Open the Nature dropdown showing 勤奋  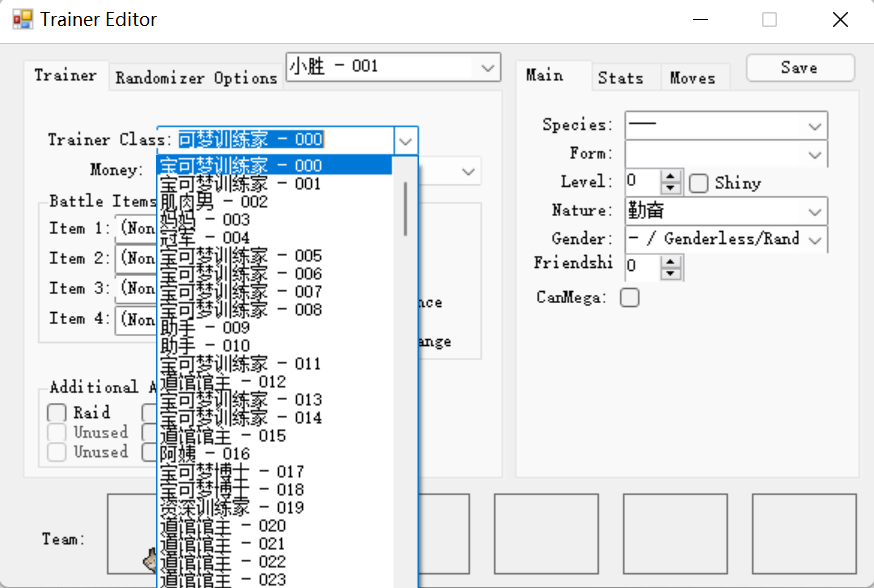pos(814,211)
